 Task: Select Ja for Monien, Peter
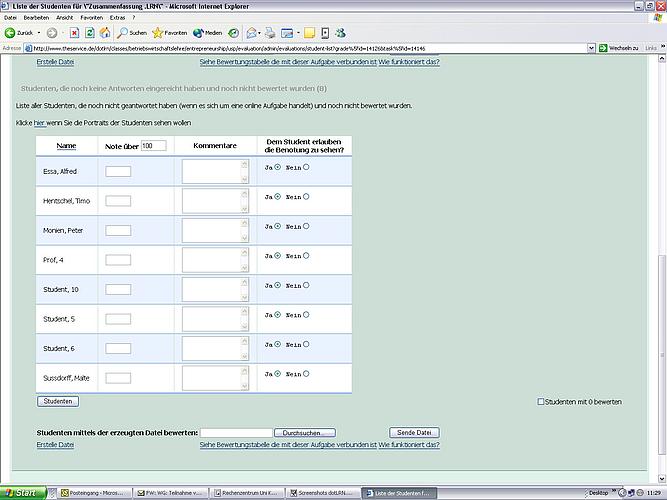pos(278,226)
